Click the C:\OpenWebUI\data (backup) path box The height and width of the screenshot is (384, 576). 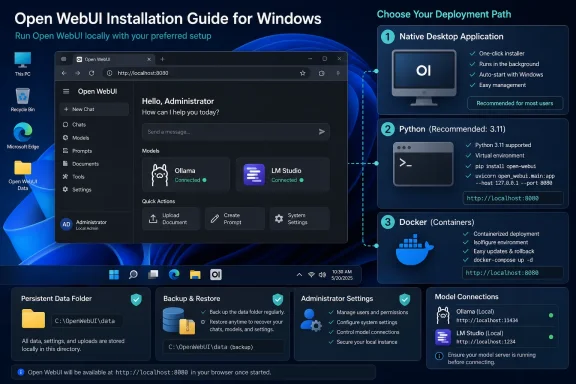tap(223, 347)
